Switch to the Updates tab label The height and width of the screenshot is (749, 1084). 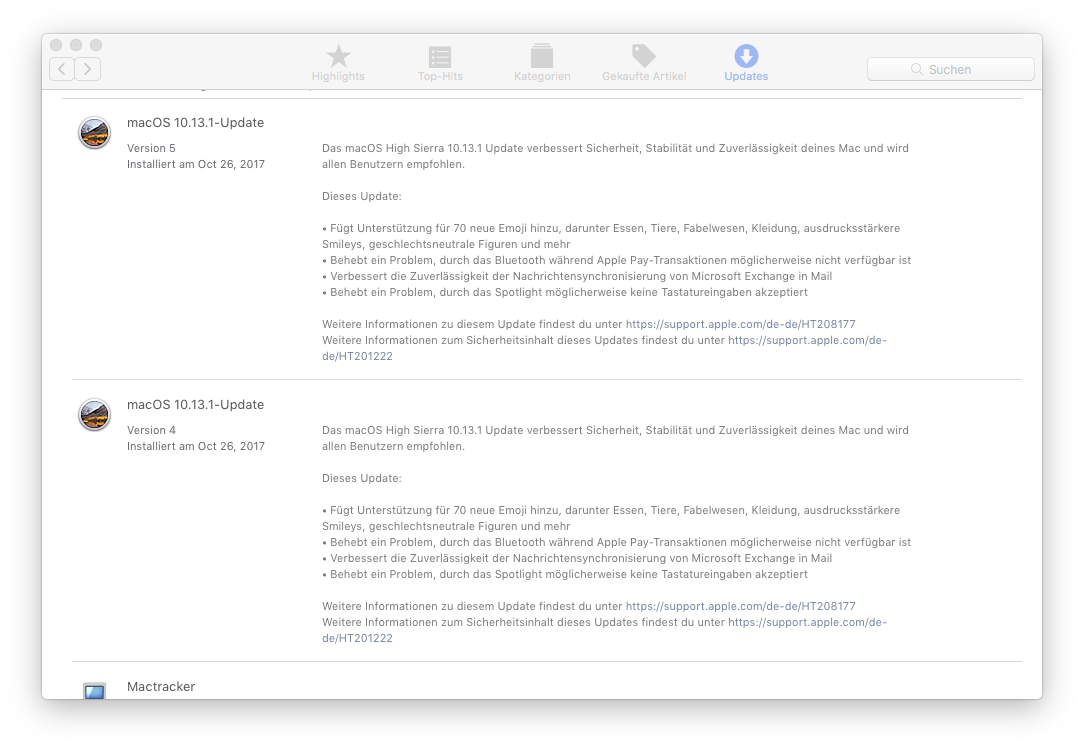[746, 76]
